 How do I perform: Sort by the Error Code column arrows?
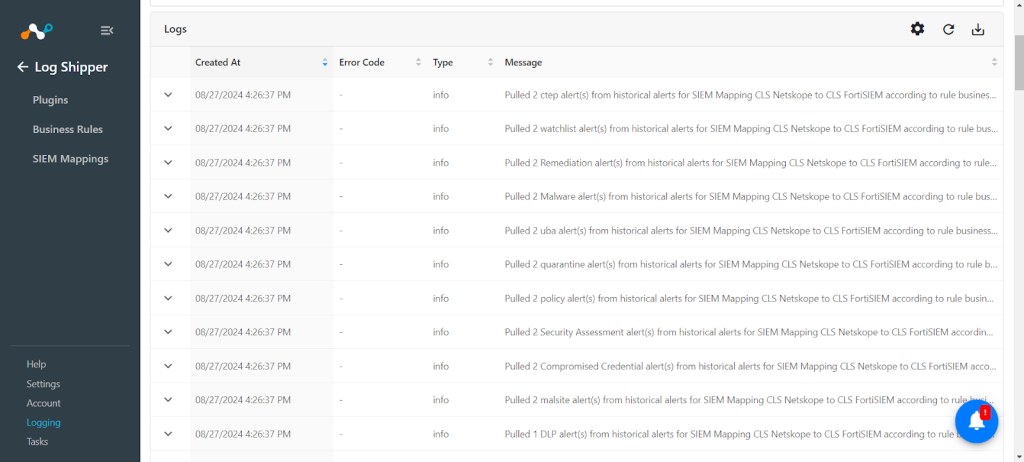[419, 63]
